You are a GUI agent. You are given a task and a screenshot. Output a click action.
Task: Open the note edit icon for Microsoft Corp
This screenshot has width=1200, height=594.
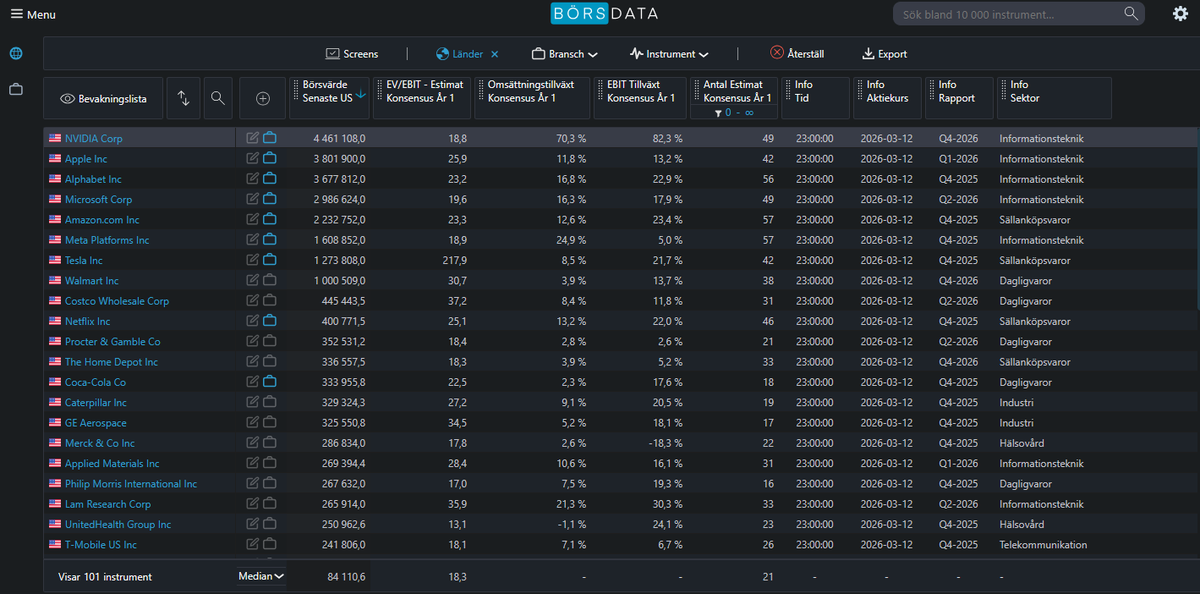(253, 199)
